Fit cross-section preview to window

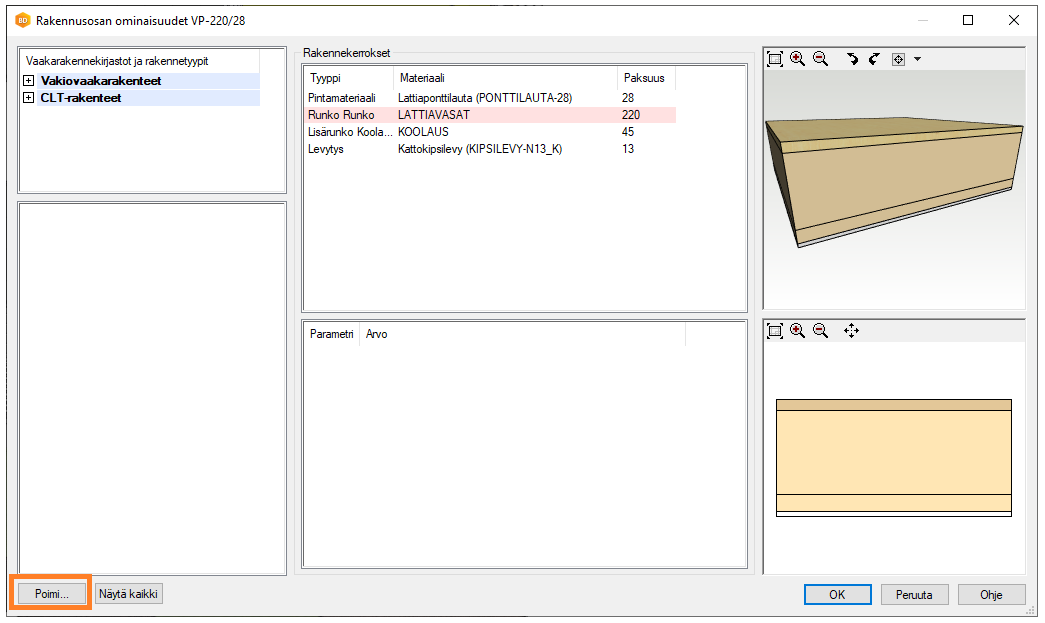tap(775, 330)
